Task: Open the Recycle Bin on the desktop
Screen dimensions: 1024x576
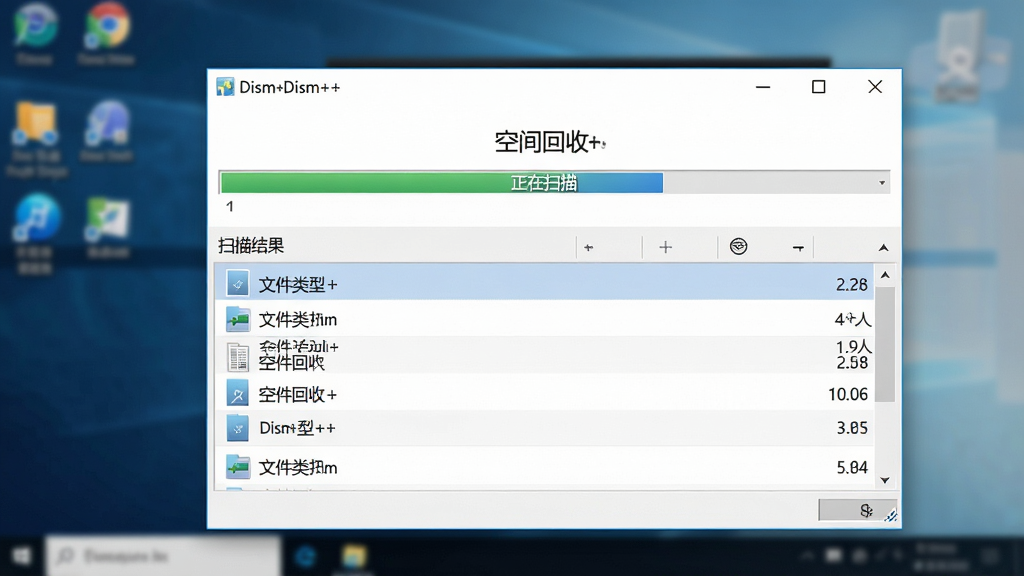Action: tap(960, 56)
